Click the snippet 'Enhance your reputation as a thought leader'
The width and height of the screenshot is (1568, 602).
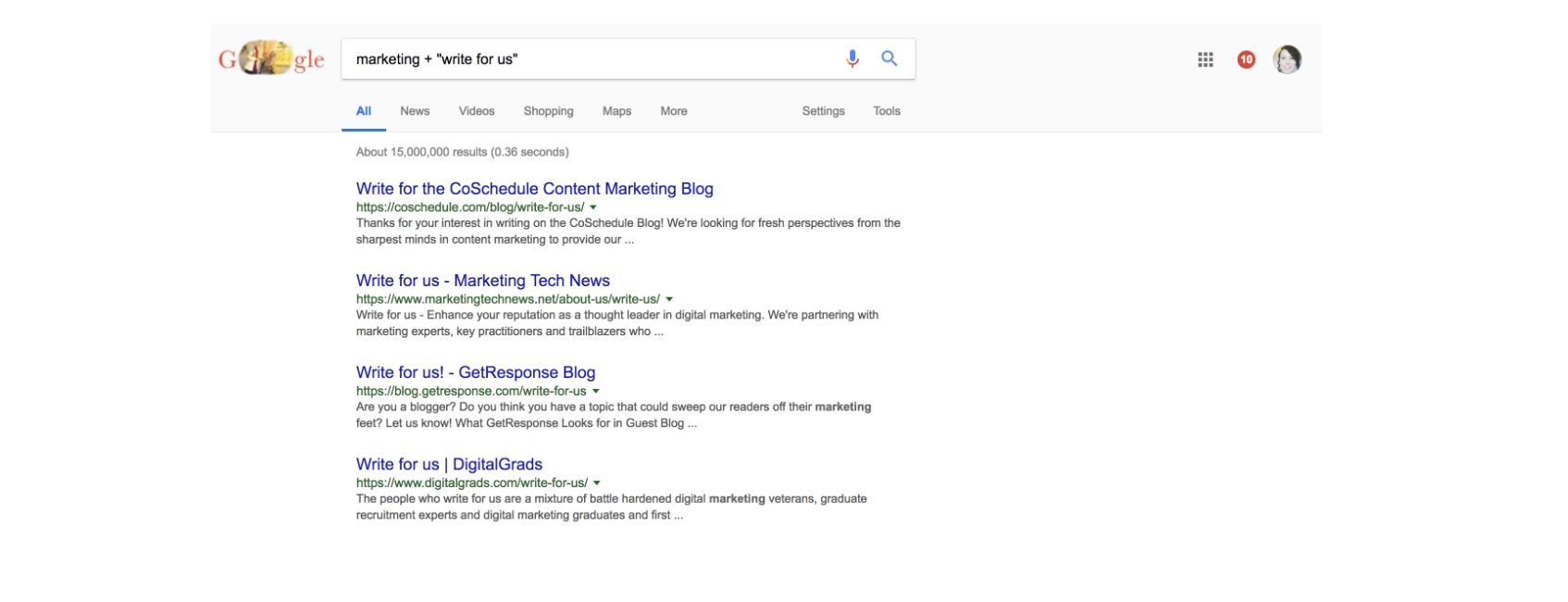(x=617, y=323)
